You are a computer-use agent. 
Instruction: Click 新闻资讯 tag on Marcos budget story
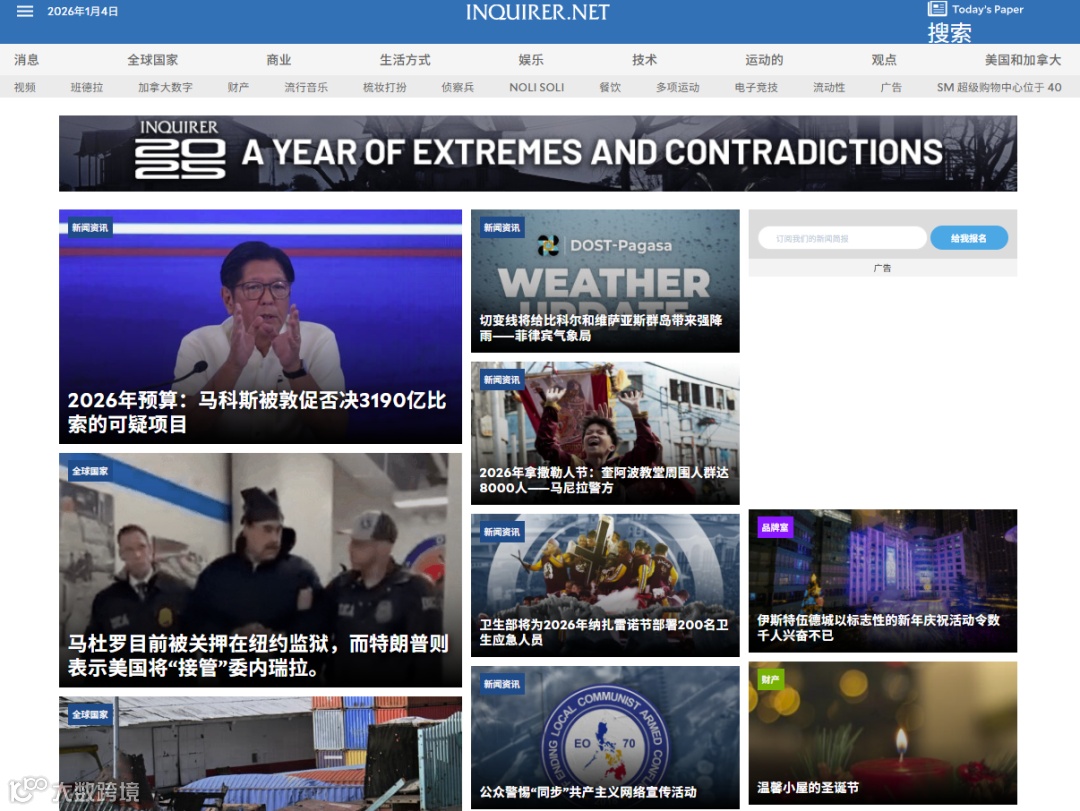(90, 228)
